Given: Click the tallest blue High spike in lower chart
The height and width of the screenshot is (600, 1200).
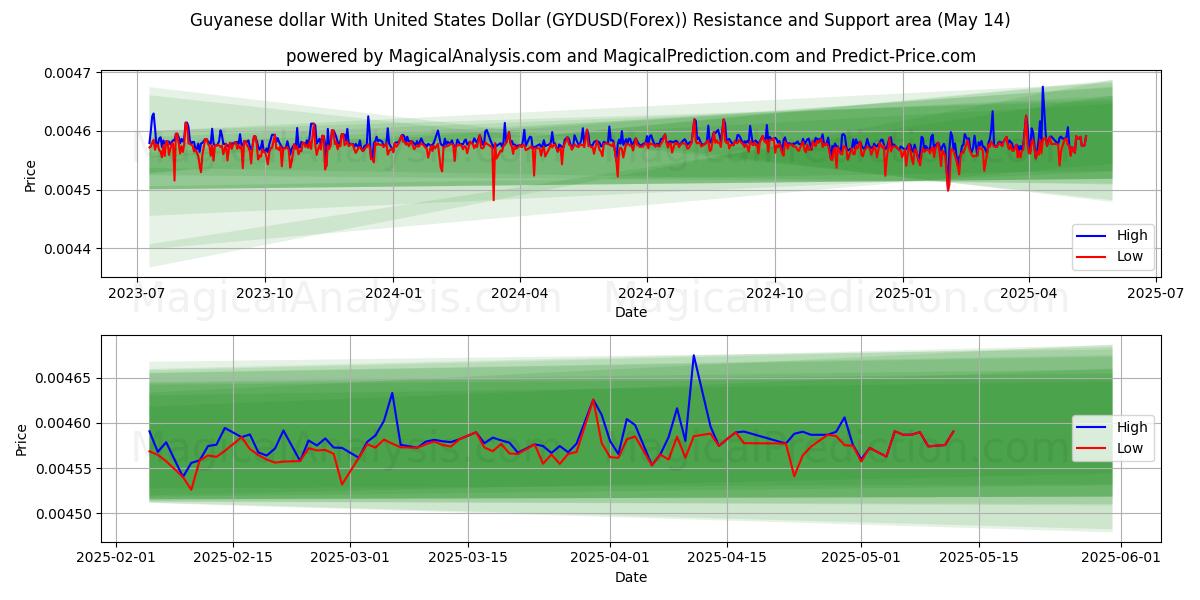Looking at the screenshot, I should [x=694, y=356].
